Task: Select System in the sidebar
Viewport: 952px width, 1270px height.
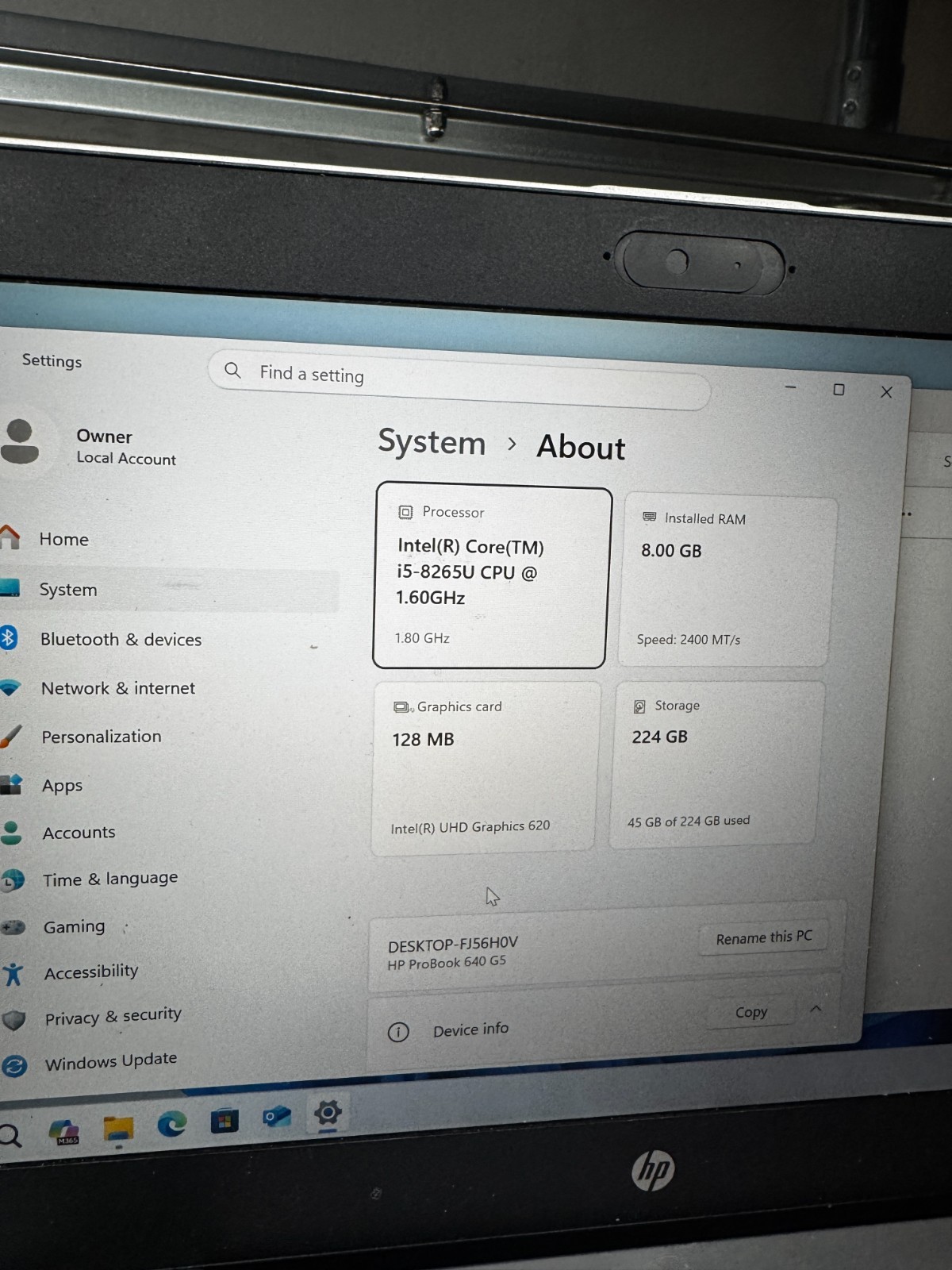Action: 167,590
